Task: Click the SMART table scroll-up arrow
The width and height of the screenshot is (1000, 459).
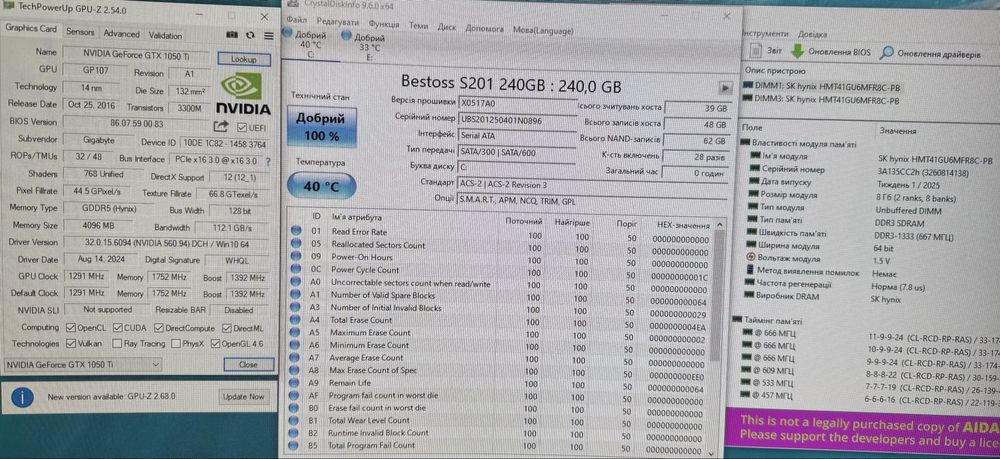Action: click(x=719, y=224)
